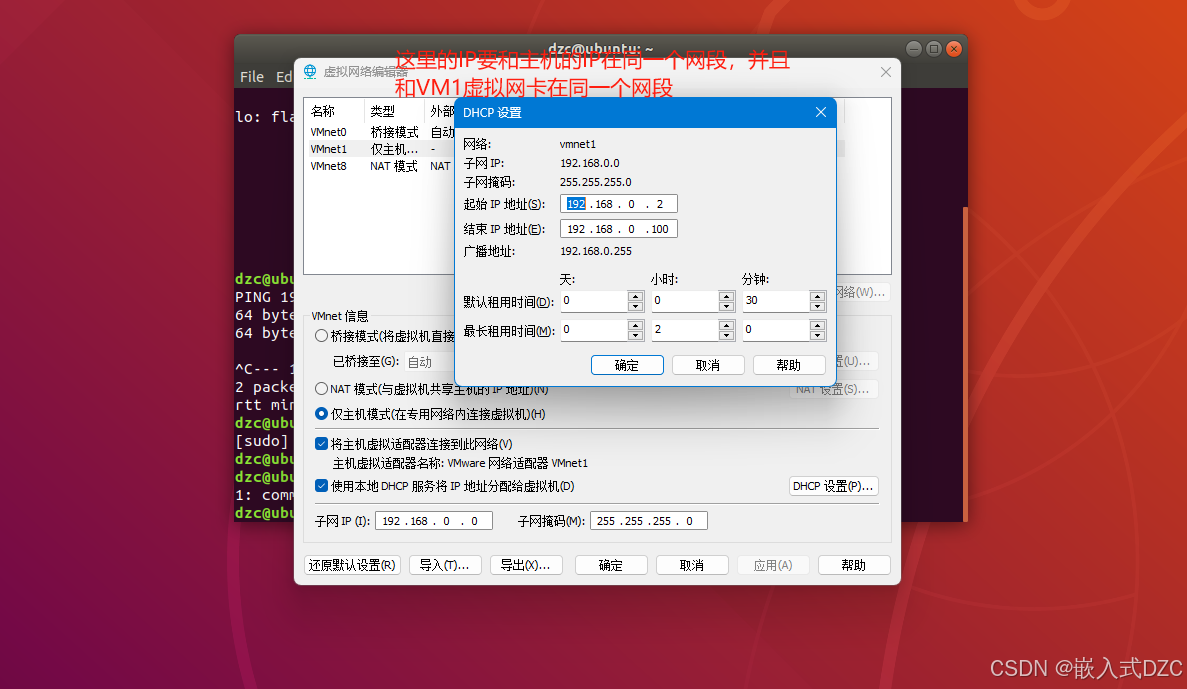This screenshot has width=1187, height=689.
Task: Increase maximum lease days value
Action: point(636,325)
